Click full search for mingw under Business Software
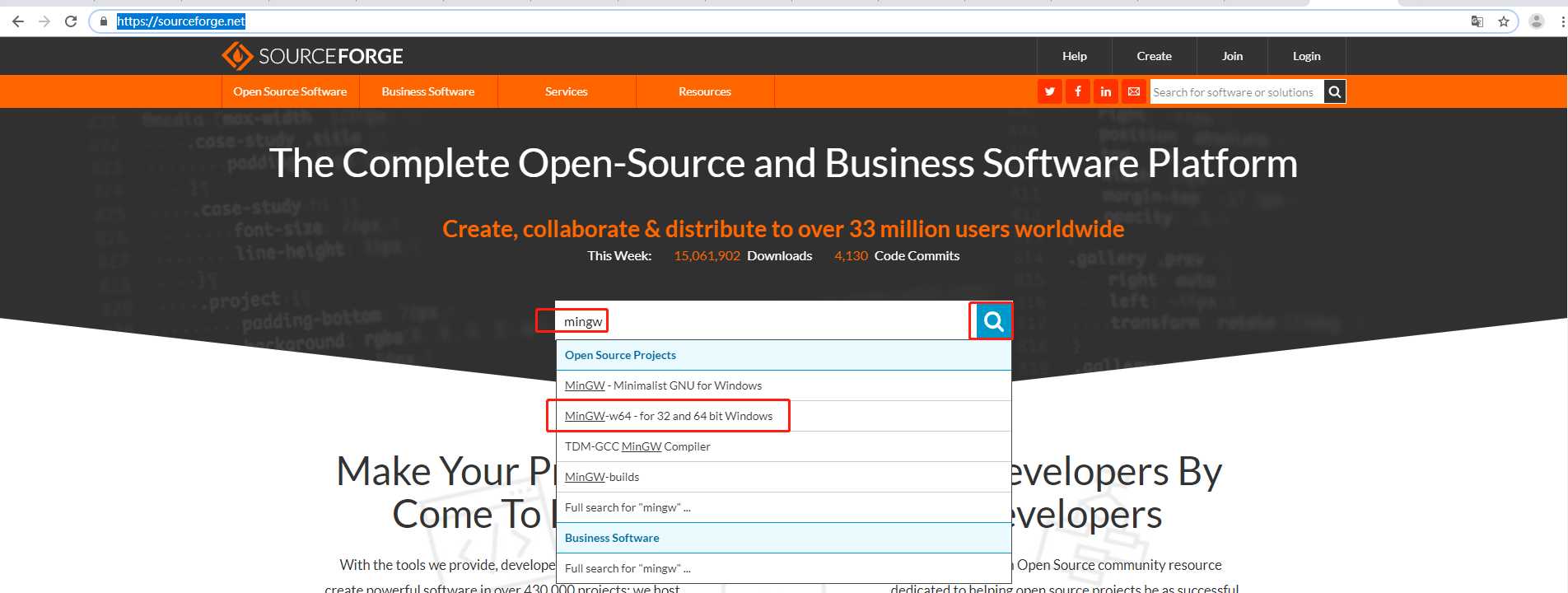This screenshot has width=1568, height=593. pyautogui.click(x=783, y=568)
